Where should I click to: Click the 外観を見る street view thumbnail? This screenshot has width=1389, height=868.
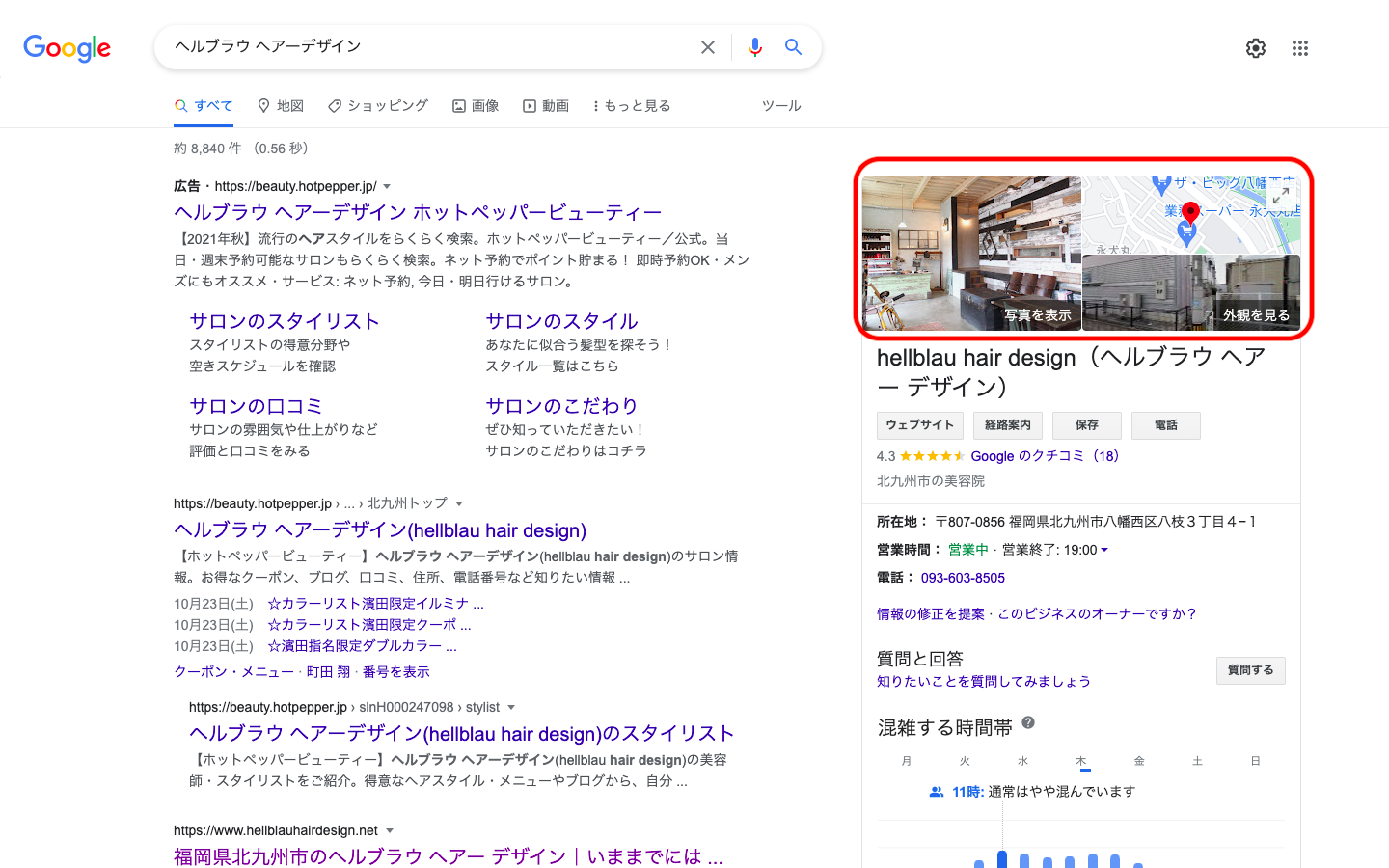[1191, 293]
